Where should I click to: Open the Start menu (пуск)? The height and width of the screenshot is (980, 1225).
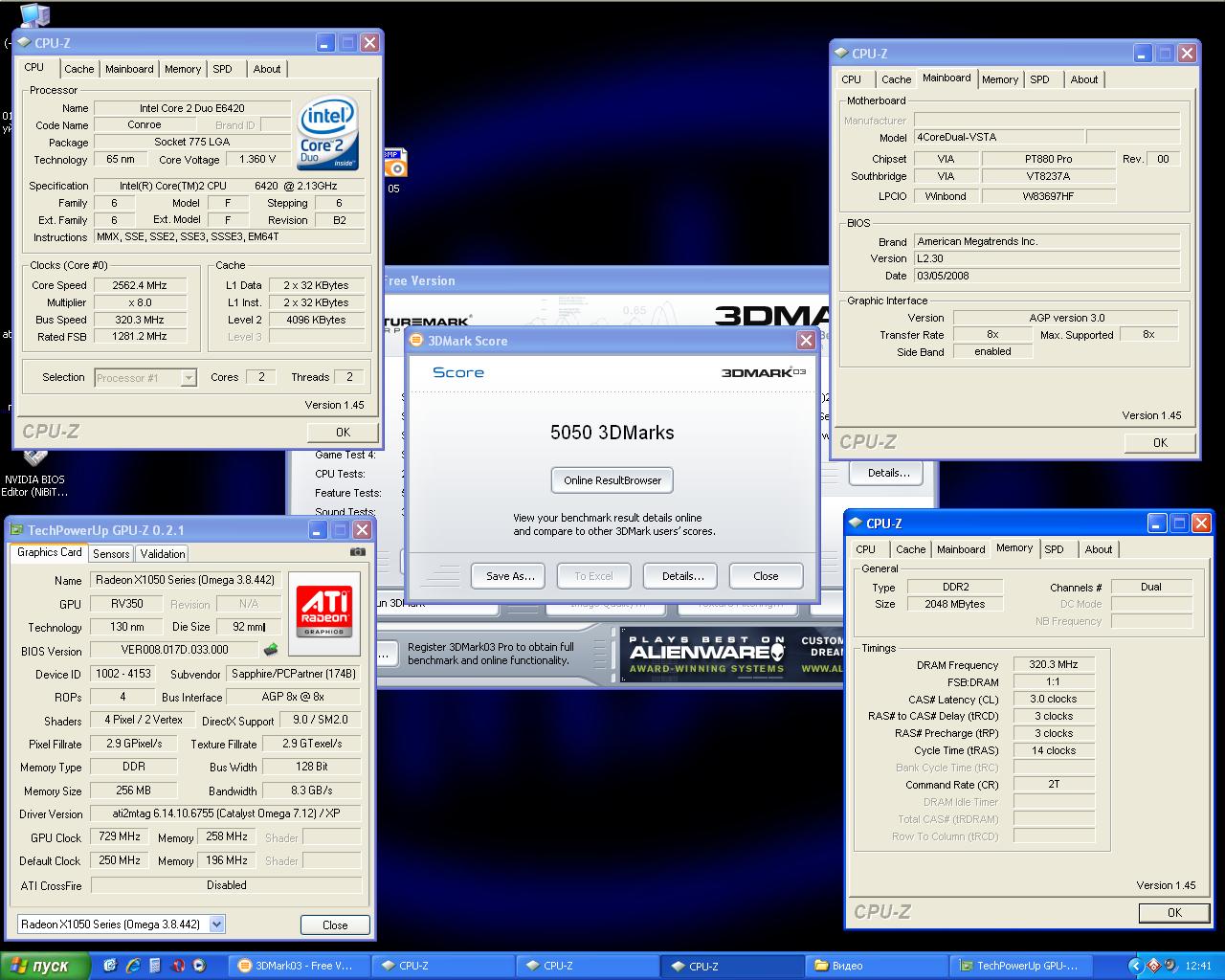[x=45, y=966]
